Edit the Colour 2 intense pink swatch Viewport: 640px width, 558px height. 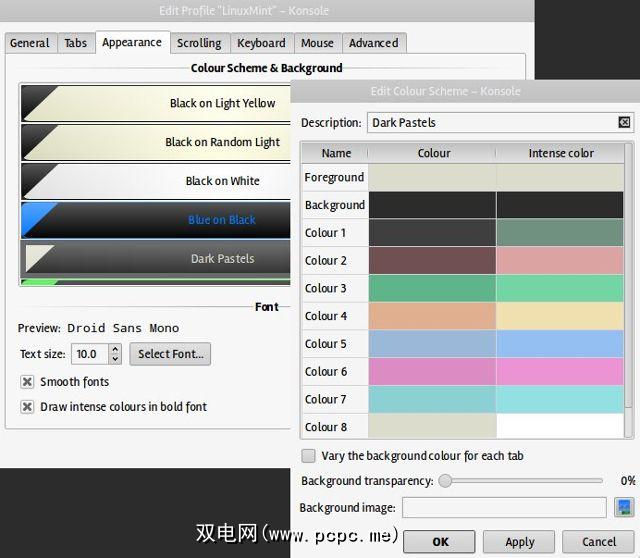[x=560, y=260]
